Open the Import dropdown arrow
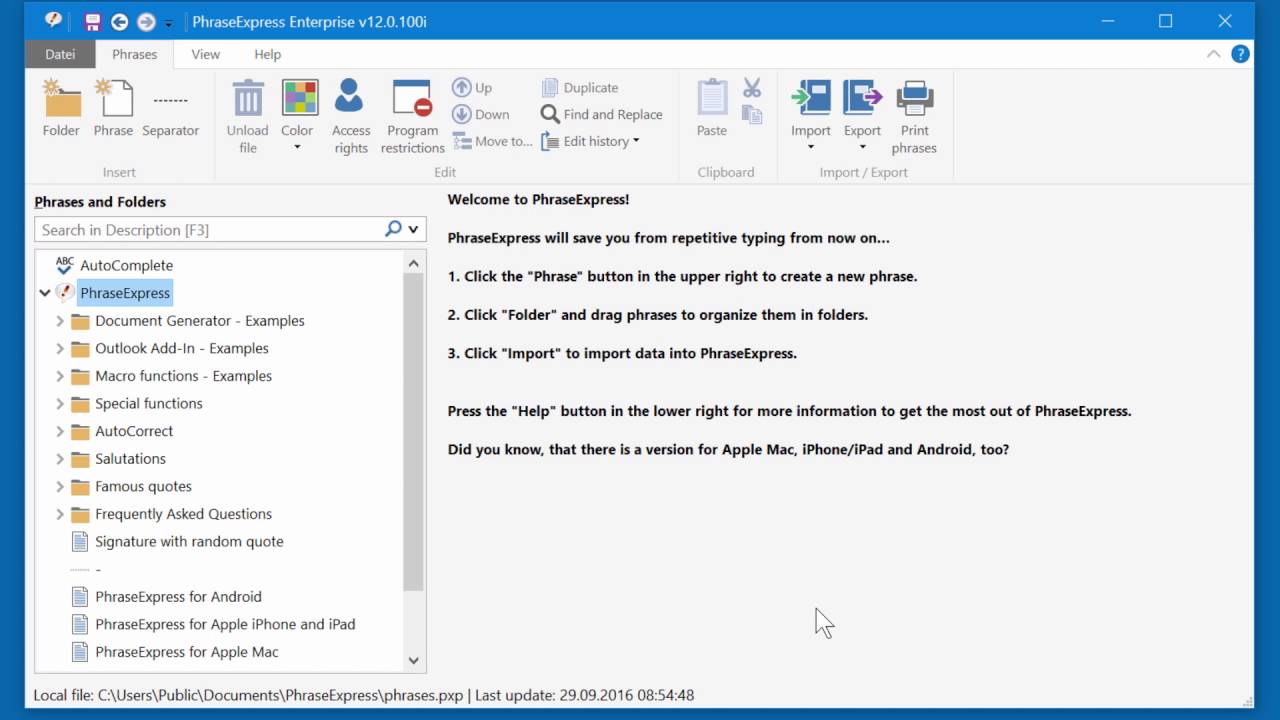The image size is (1280, 720). pyautogui.click(x=811, y=148)
